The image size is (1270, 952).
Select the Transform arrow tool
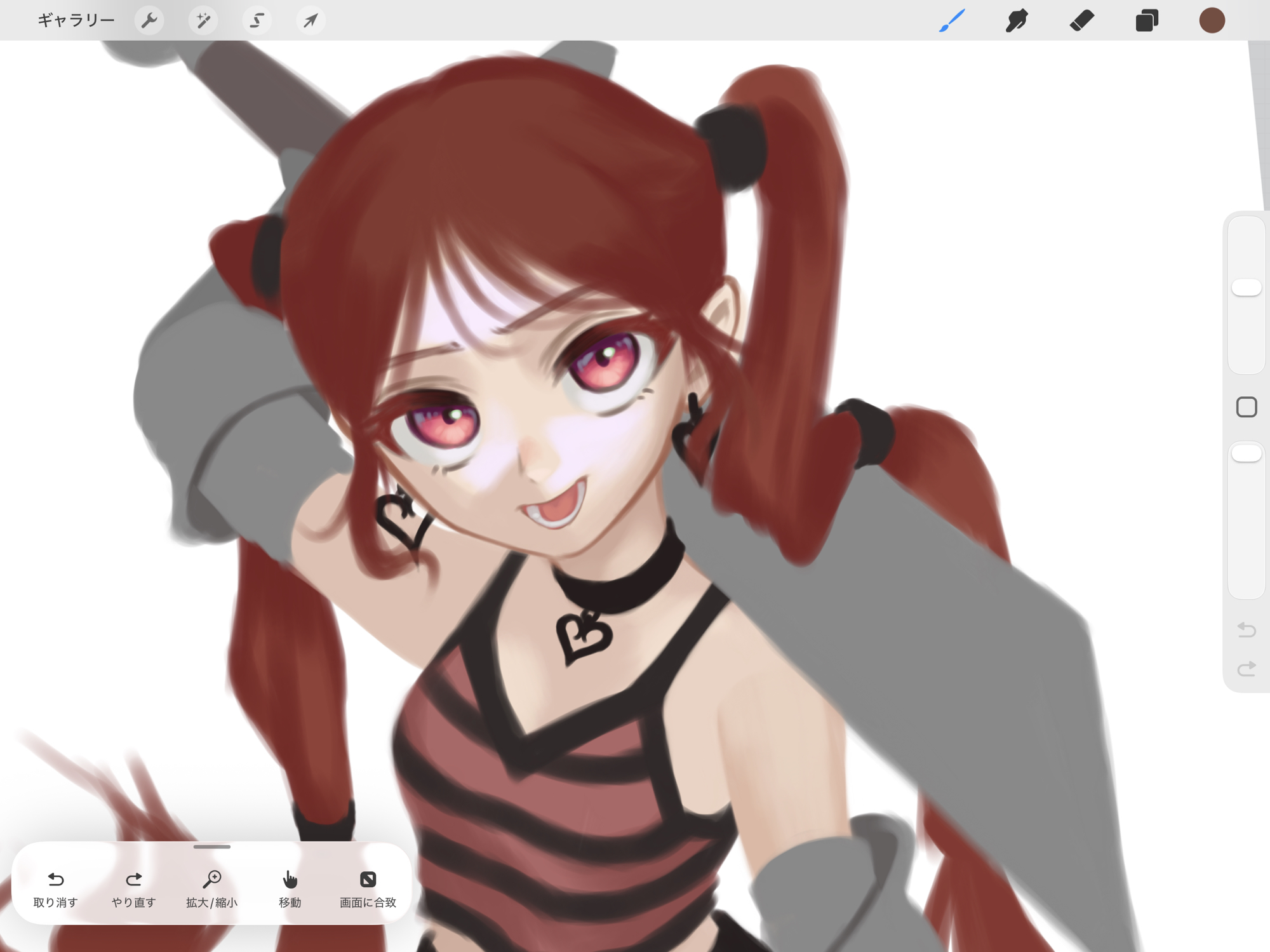point(311,20)
